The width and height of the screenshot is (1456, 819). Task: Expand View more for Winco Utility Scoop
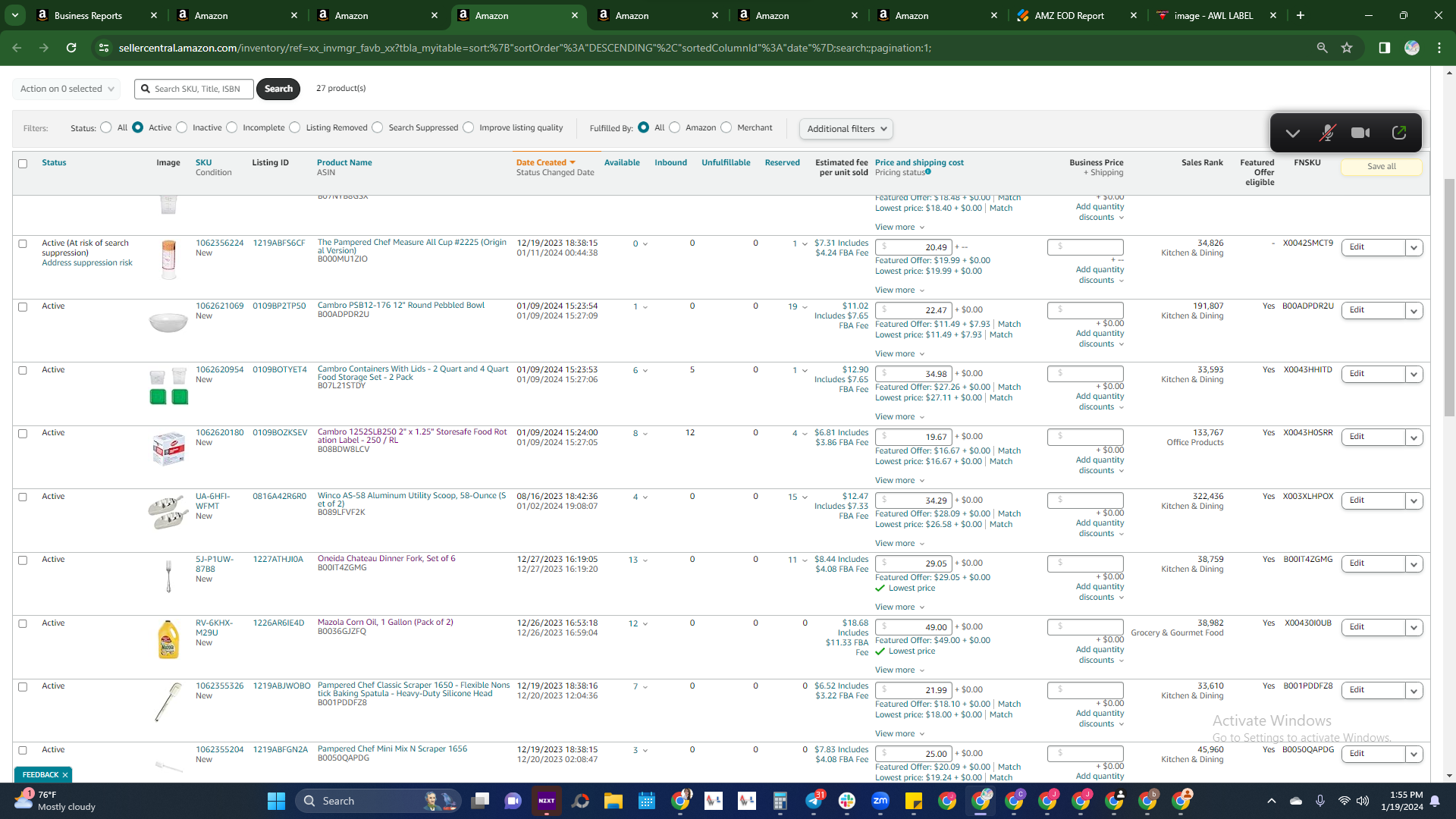point(900,544)
